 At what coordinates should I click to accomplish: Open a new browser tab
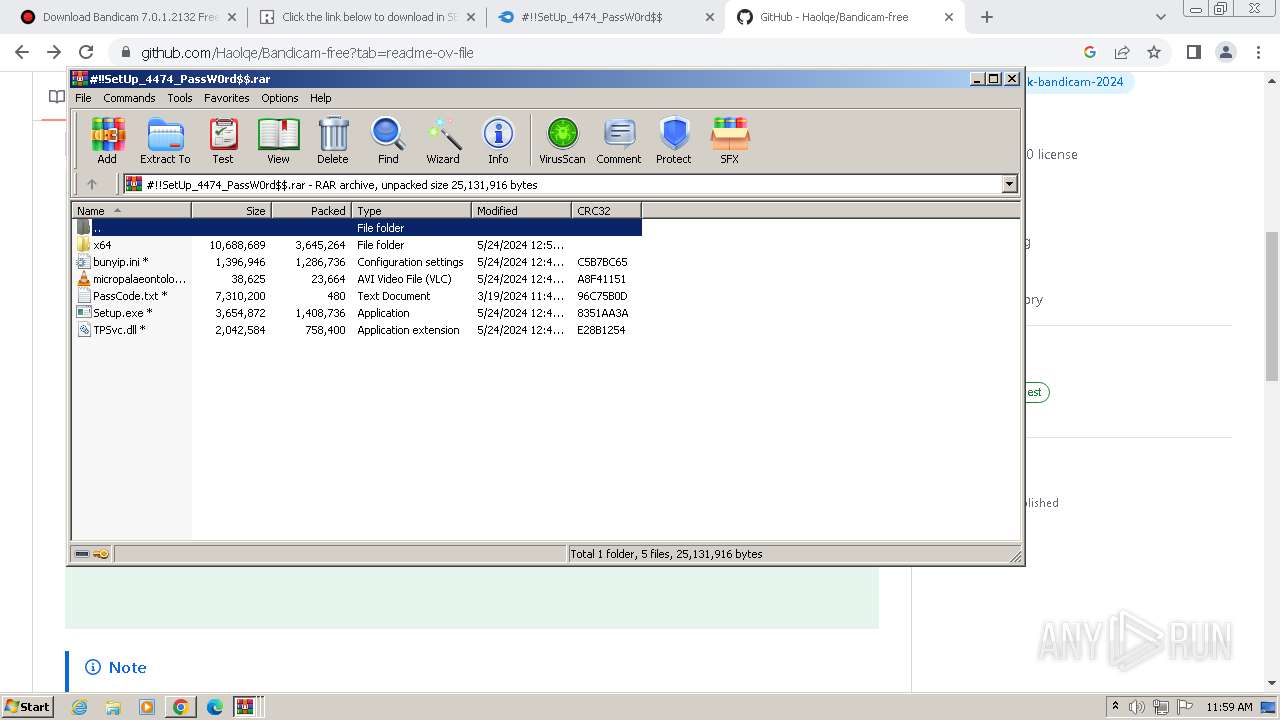[987, 17]
